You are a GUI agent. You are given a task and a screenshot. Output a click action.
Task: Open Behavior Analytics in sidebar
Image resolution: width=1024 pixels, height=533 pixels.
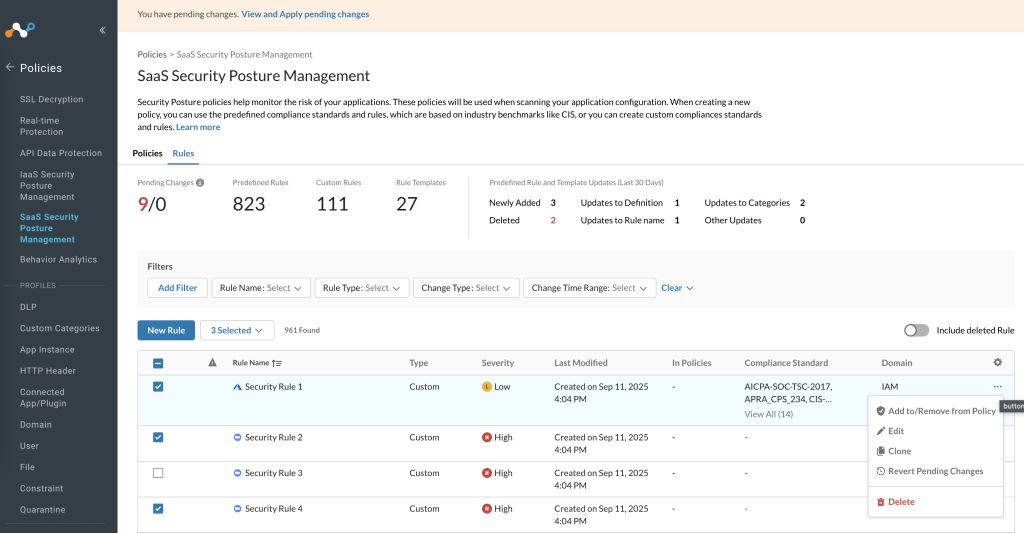58,259
